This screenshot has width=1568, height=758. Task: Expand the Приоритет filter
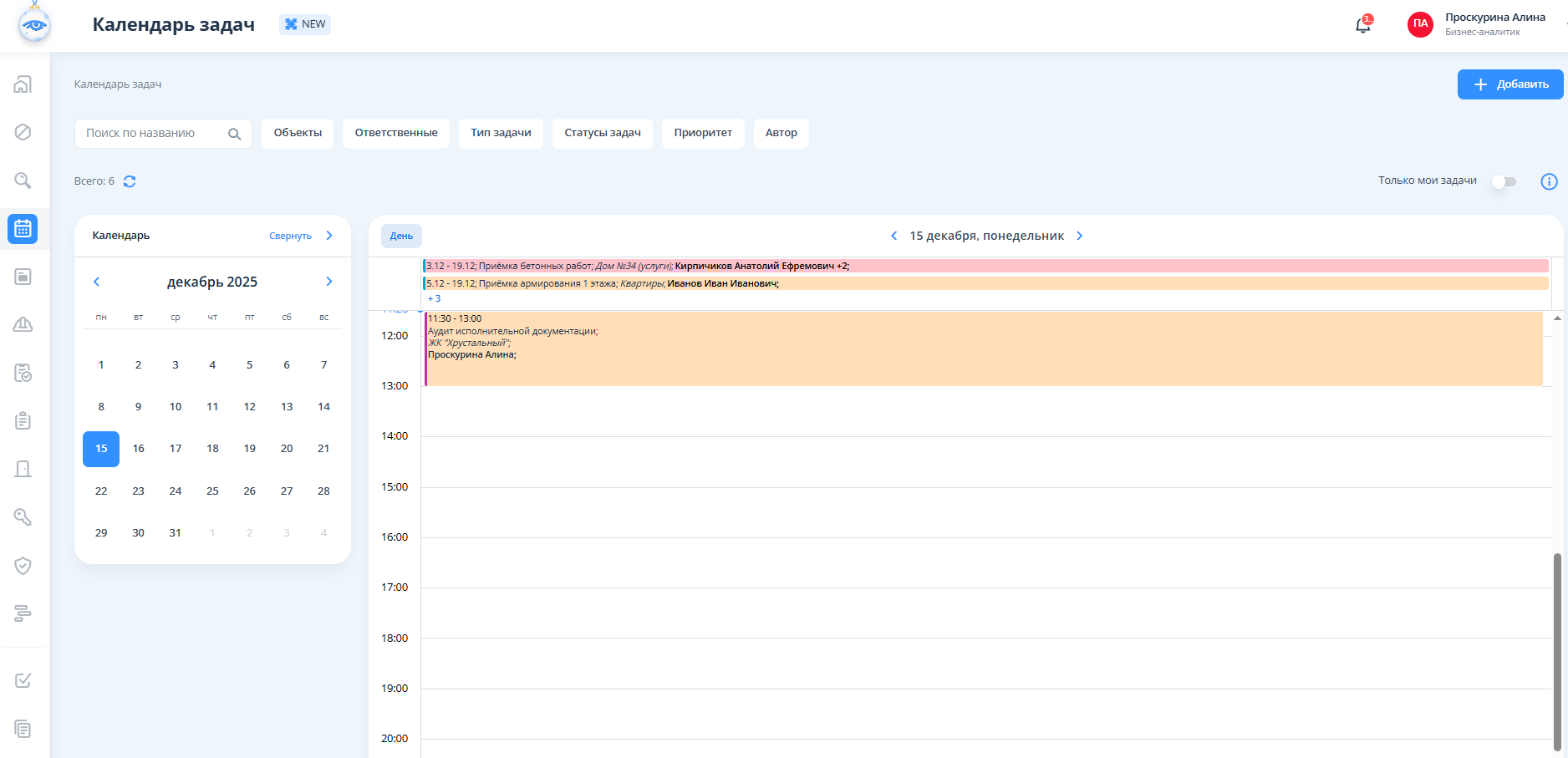click(702, 133)
